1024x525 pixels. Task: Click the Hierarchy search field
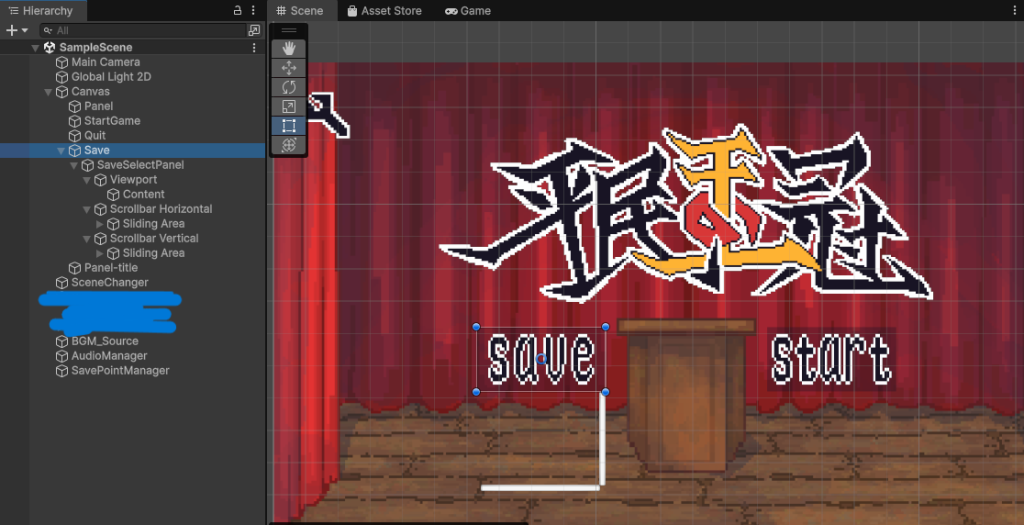tap(142, 30)
